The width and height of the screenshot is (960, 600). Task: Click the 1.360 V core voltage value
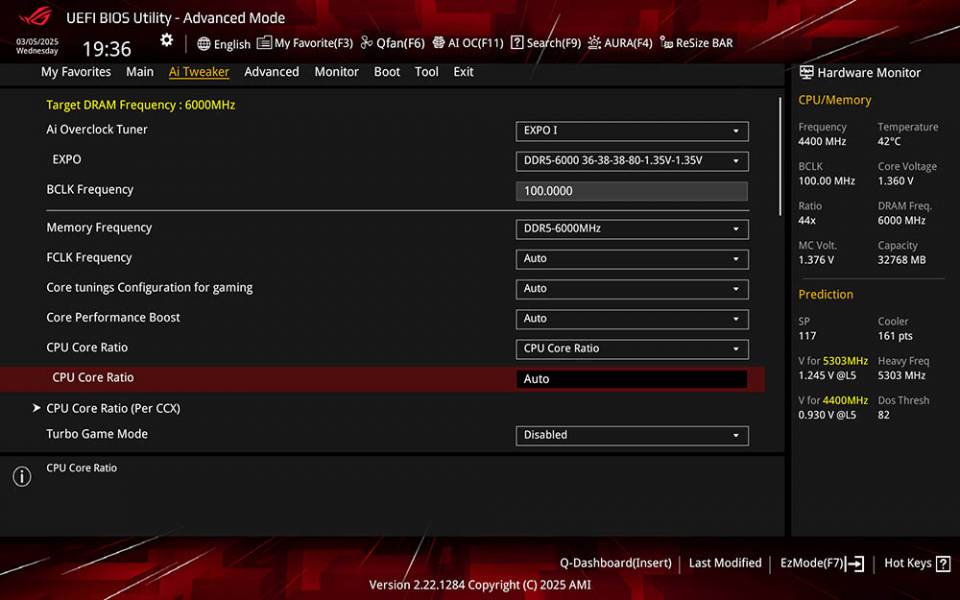(x=895, y=181)
